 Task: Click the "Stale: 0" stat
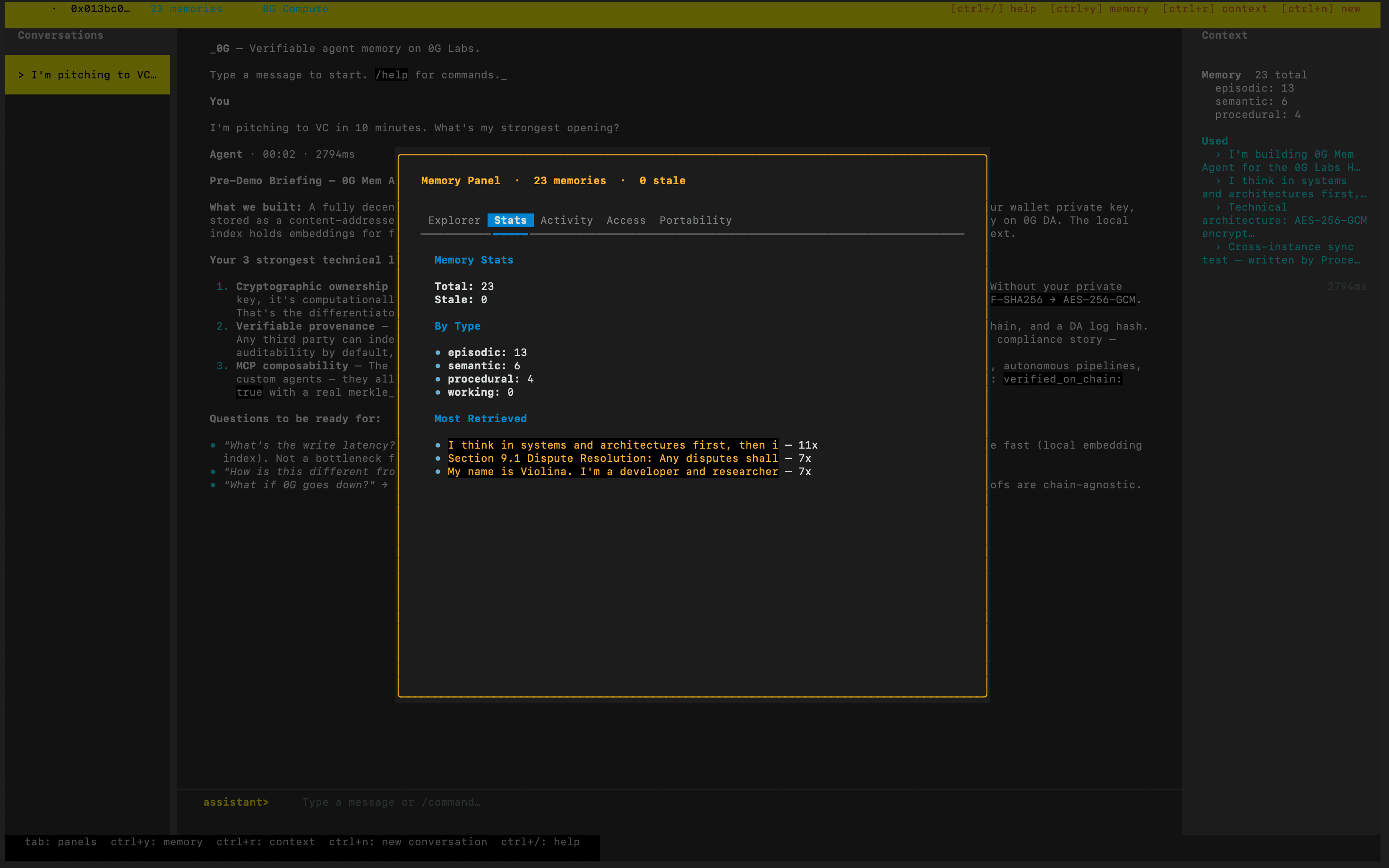click(x=461, y=300)
